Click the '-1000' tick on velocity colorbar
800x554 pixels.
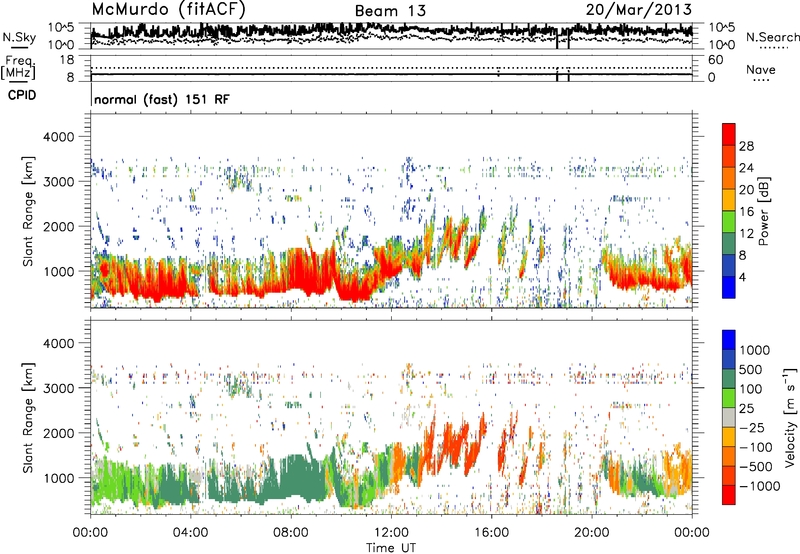pyautogui.click(x=759, y=486)
